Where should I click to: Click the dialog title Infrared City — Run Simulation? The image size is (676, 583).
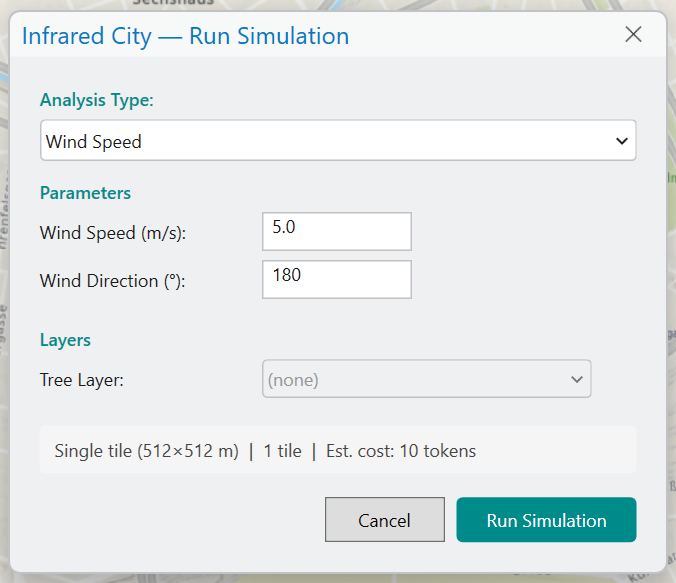185,36
